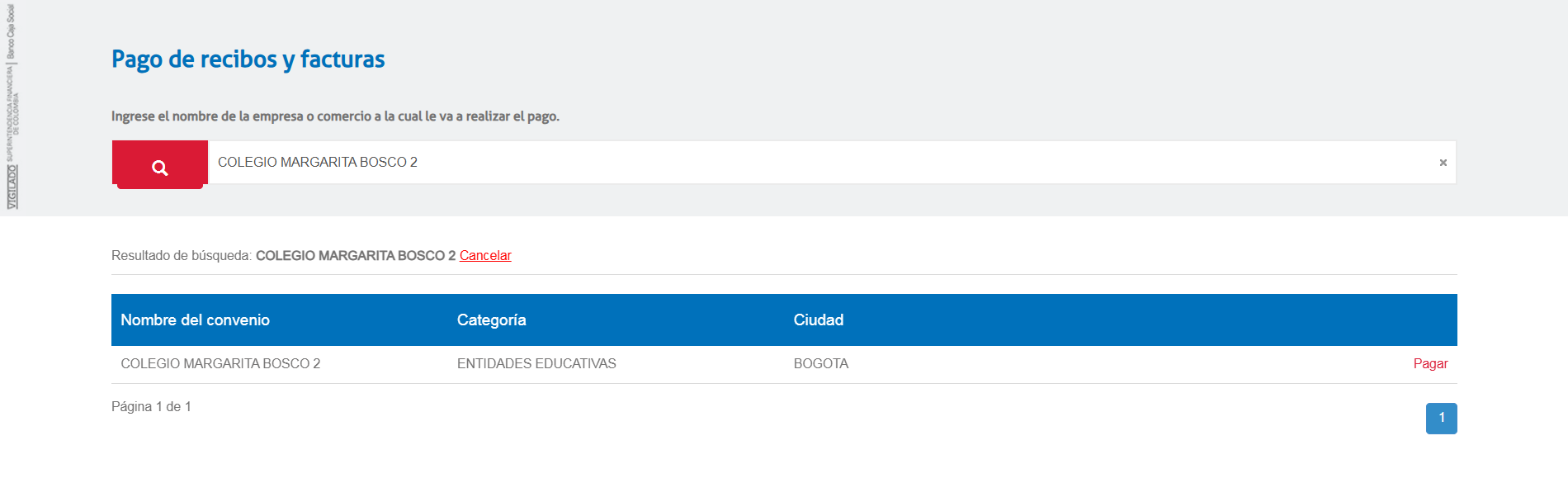Screen dimensions: 1568x483
Task: Click the Cancelar link
Action: (485, 256)
